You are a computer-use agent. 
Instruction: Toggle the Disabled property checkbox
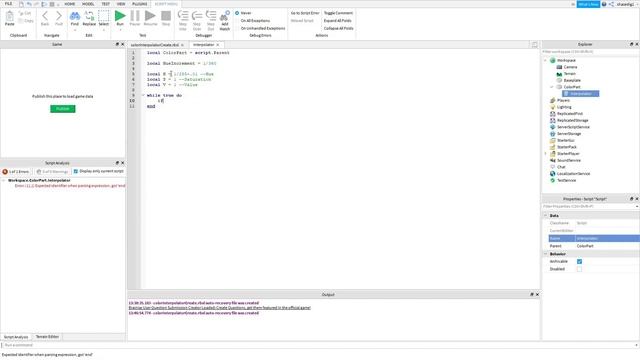click(x=579, y=269)
